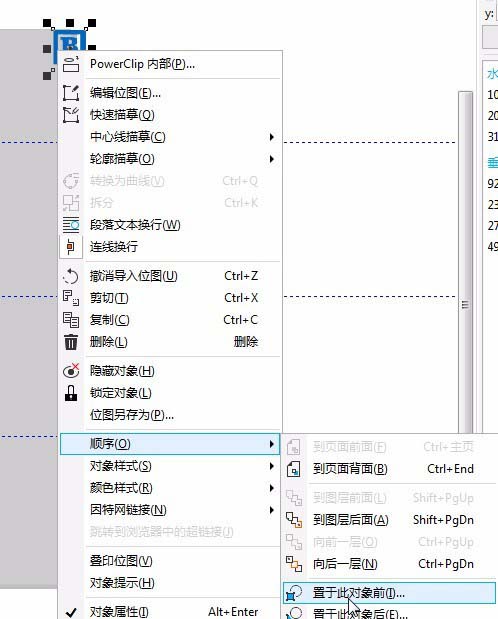Click the Ctrl+Z shortcut text
The width and height of the screenshot is (498, 619).
tap(241, 276)
